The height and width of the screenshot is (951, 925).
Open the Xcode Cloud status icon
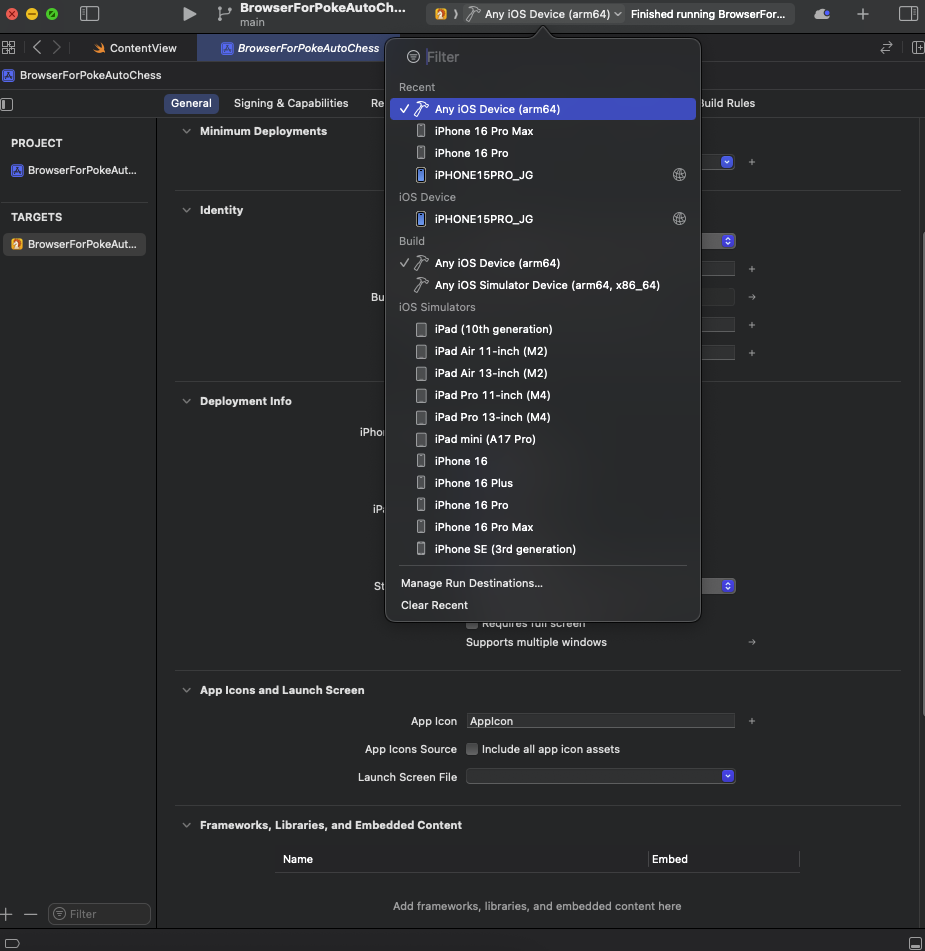(822, 14)
